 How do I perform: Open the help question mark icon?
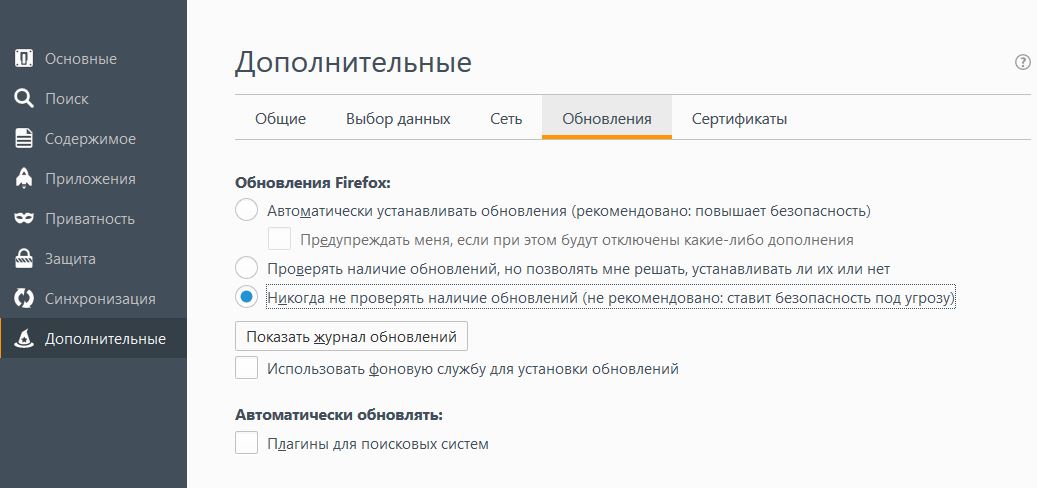tap(1022, 62)
